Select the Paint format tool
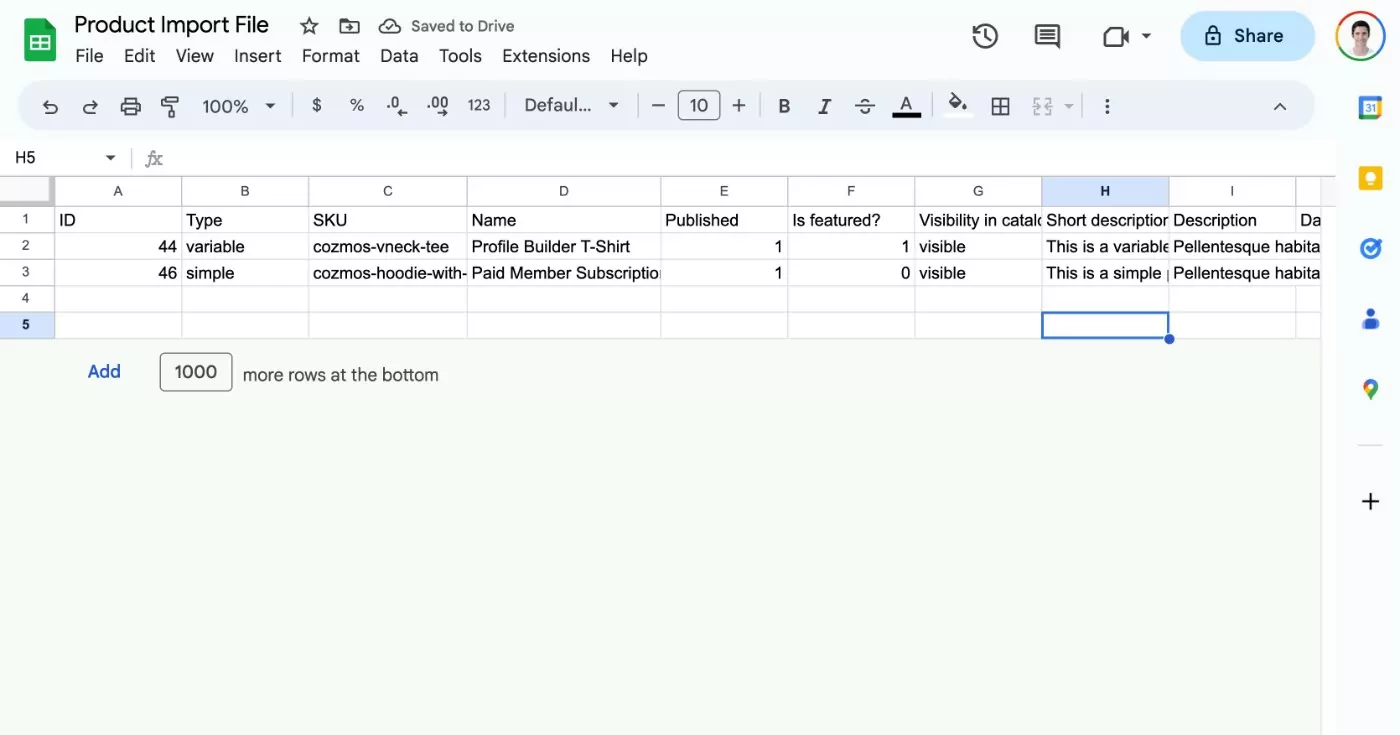Screen dimensions: 1400x735 point(170,106)
